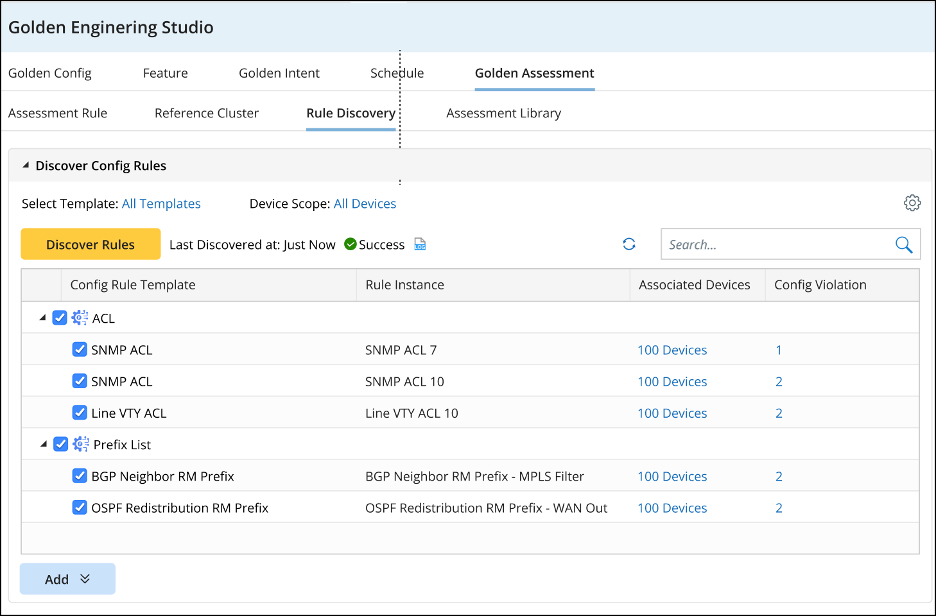The height and width of the screenshot is (616, 936).
Task: Open settings gear icon in Discover Config Rules
Action: 911,203
